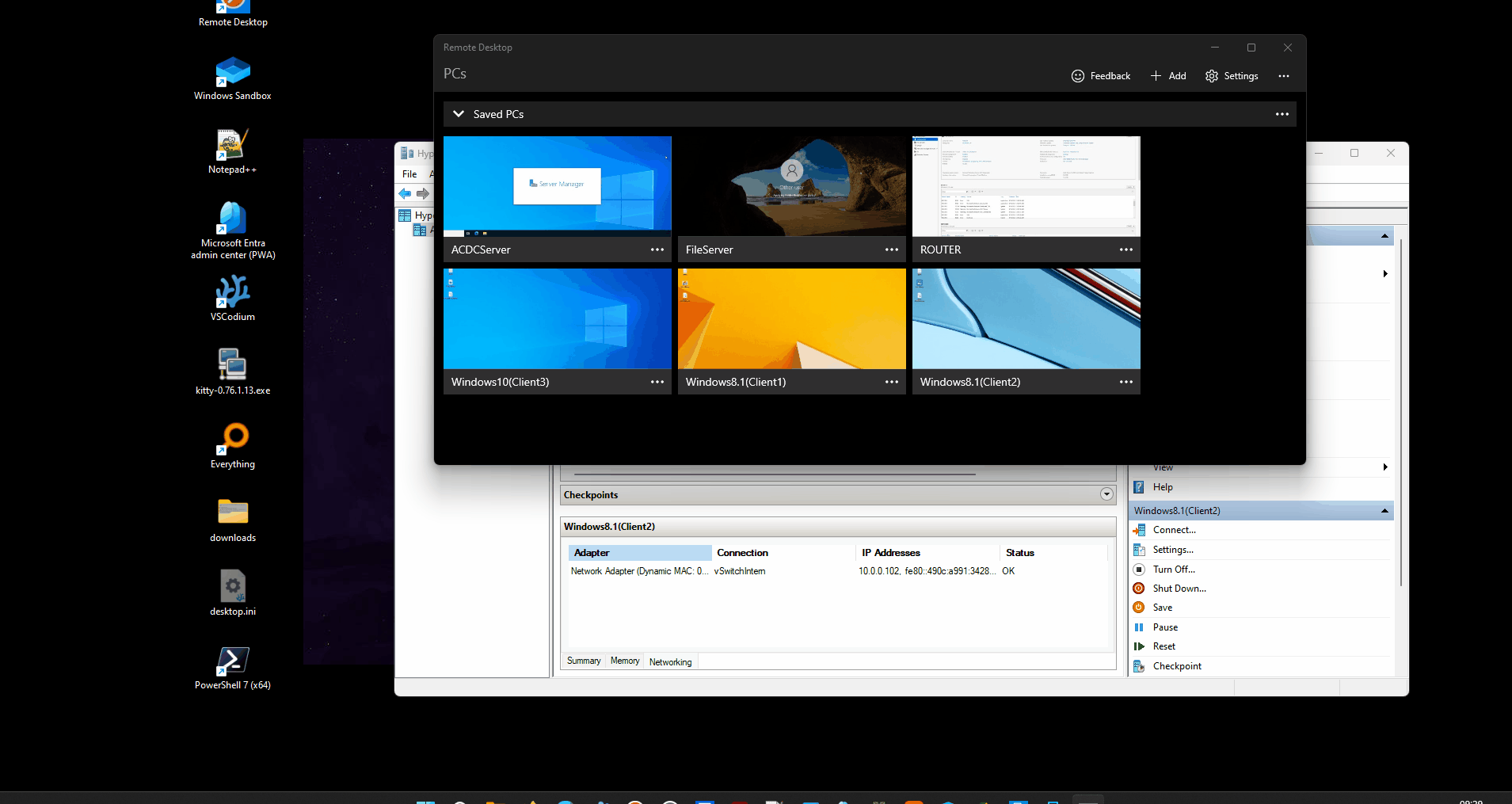The image size is (1512, 804).
Task: Launch Notepad++ from the desktop
Action: pyautogui.click(x=233, y=151)
